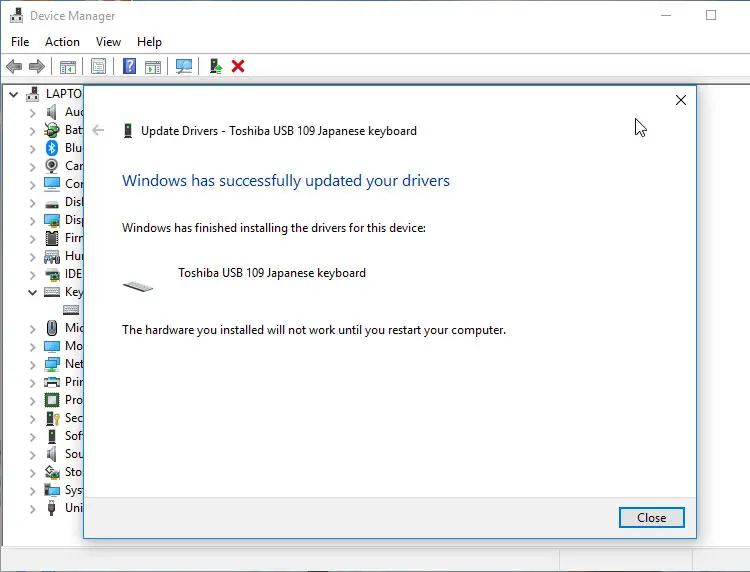Viewport: 750px width, 572px height.
Task: Click the red X Uninstall device icon
Action: pyautogui.click(x=238, y=66)
